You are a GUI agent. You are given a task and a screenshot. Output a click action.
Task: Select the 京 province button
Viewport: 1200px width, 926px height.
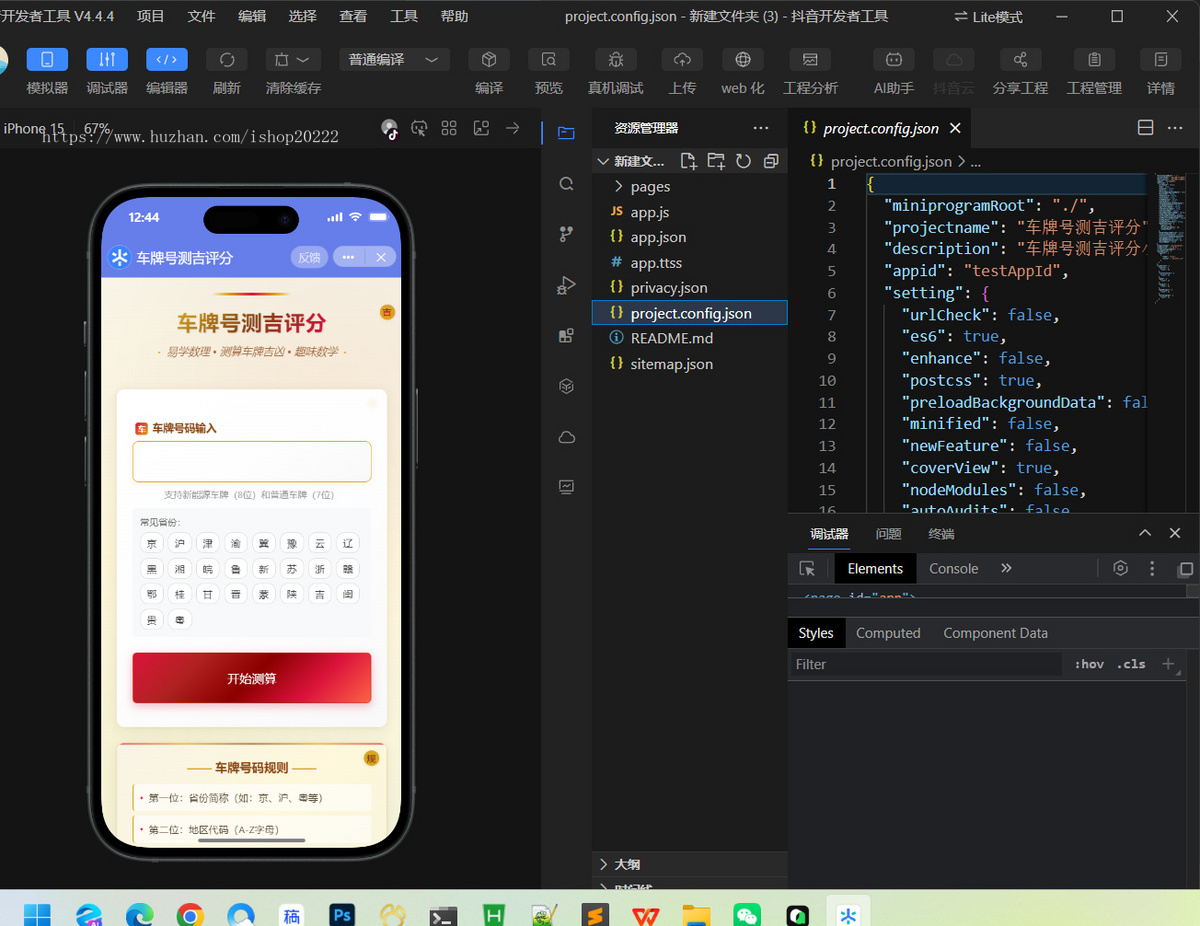[x=152, y=543]
